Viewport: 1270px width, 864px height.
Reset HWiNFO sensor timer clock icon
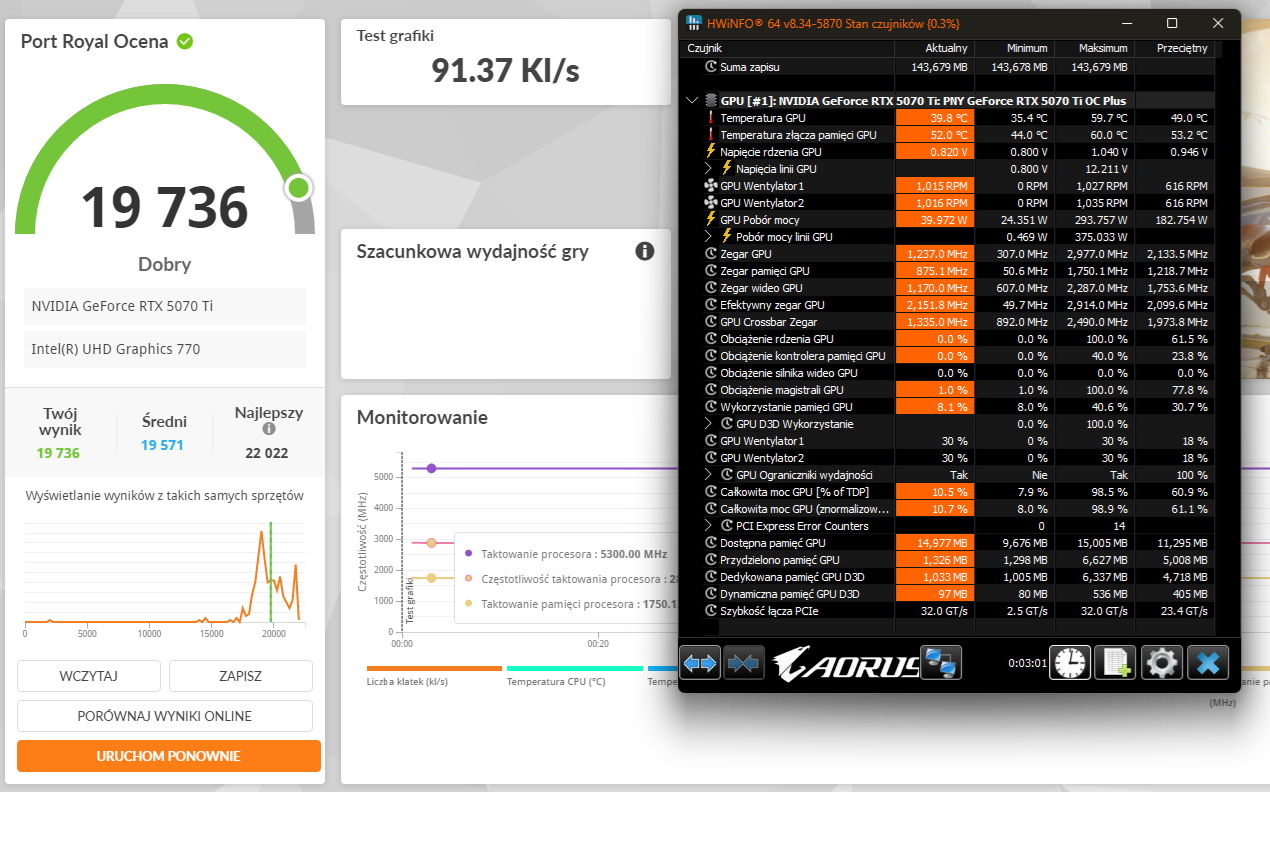coord(1070,662)
